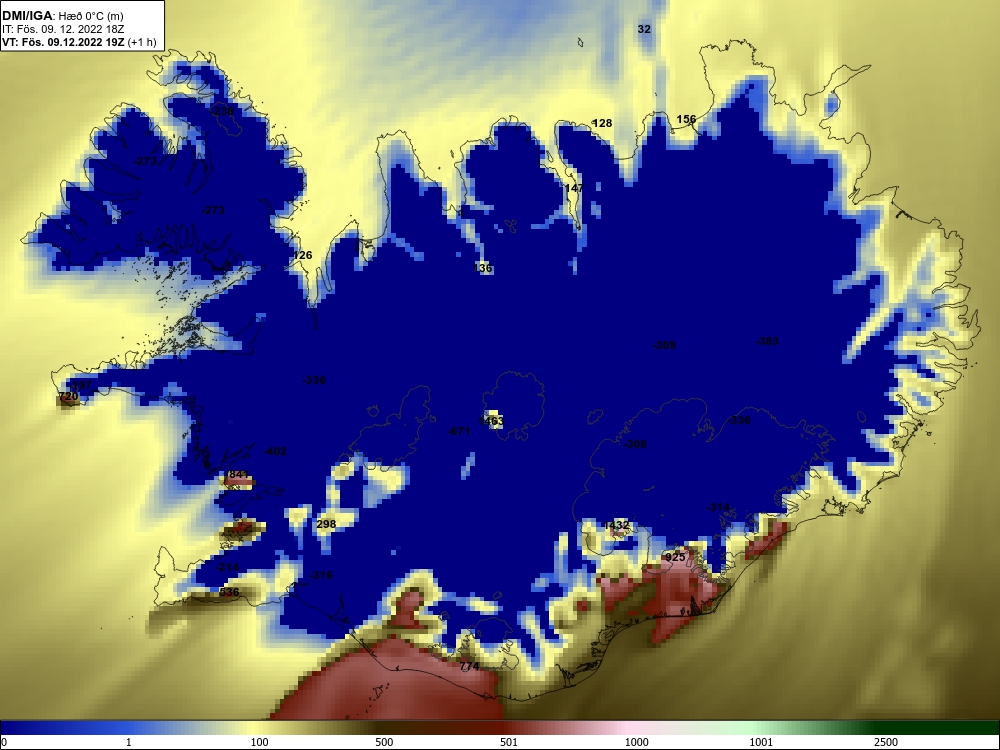Click the legend label '100'

click(x=260, y=742)
